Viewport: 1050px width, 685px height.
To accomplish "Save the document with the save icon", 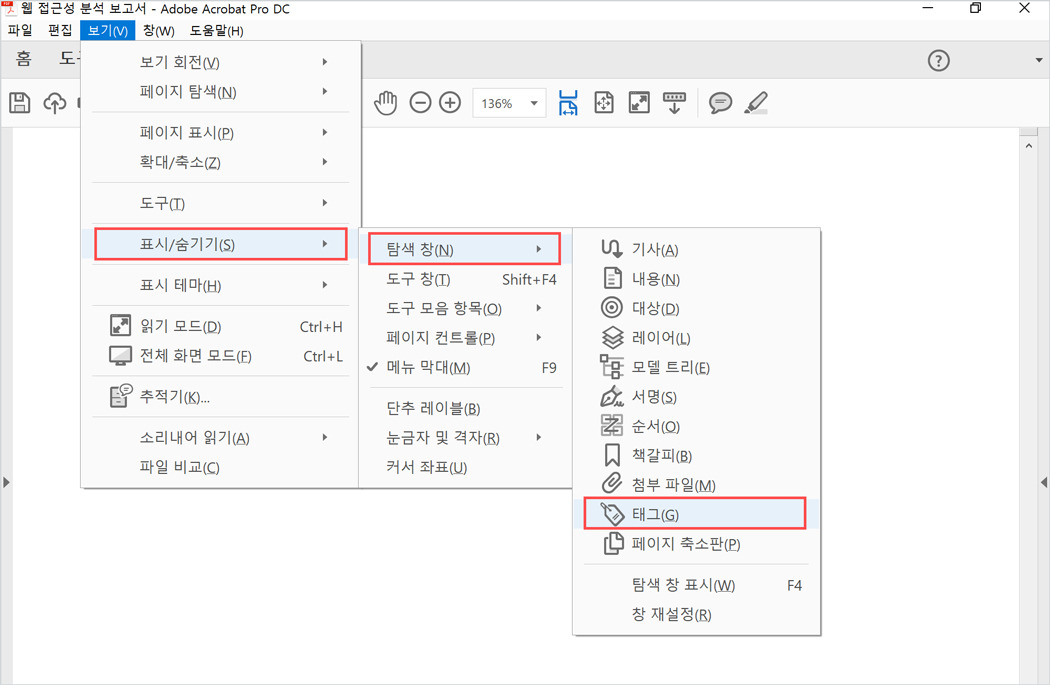I will click(x=19, y=102).
